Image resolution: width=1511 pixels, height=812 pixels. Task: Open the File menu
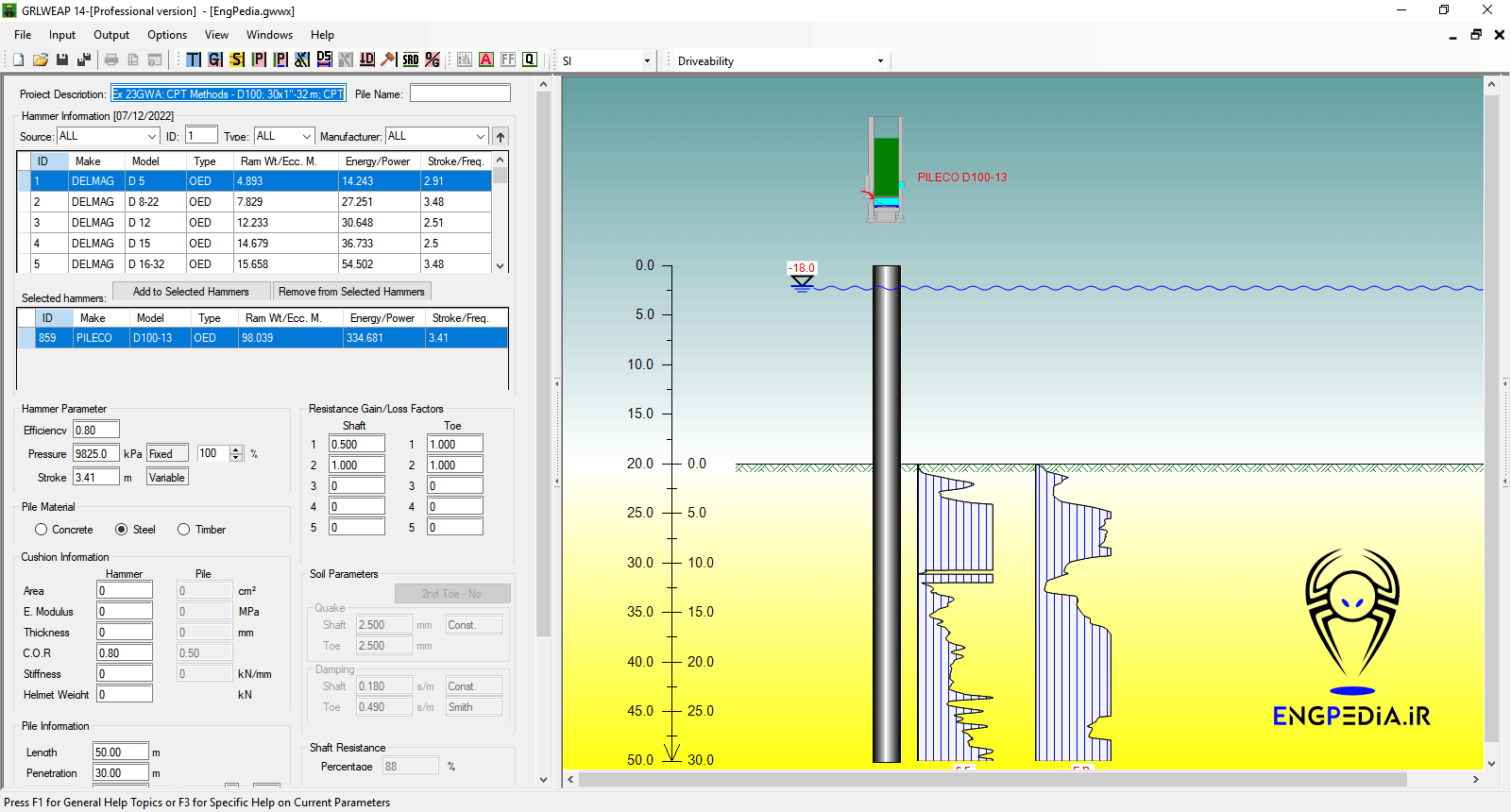tap(23, 35)
